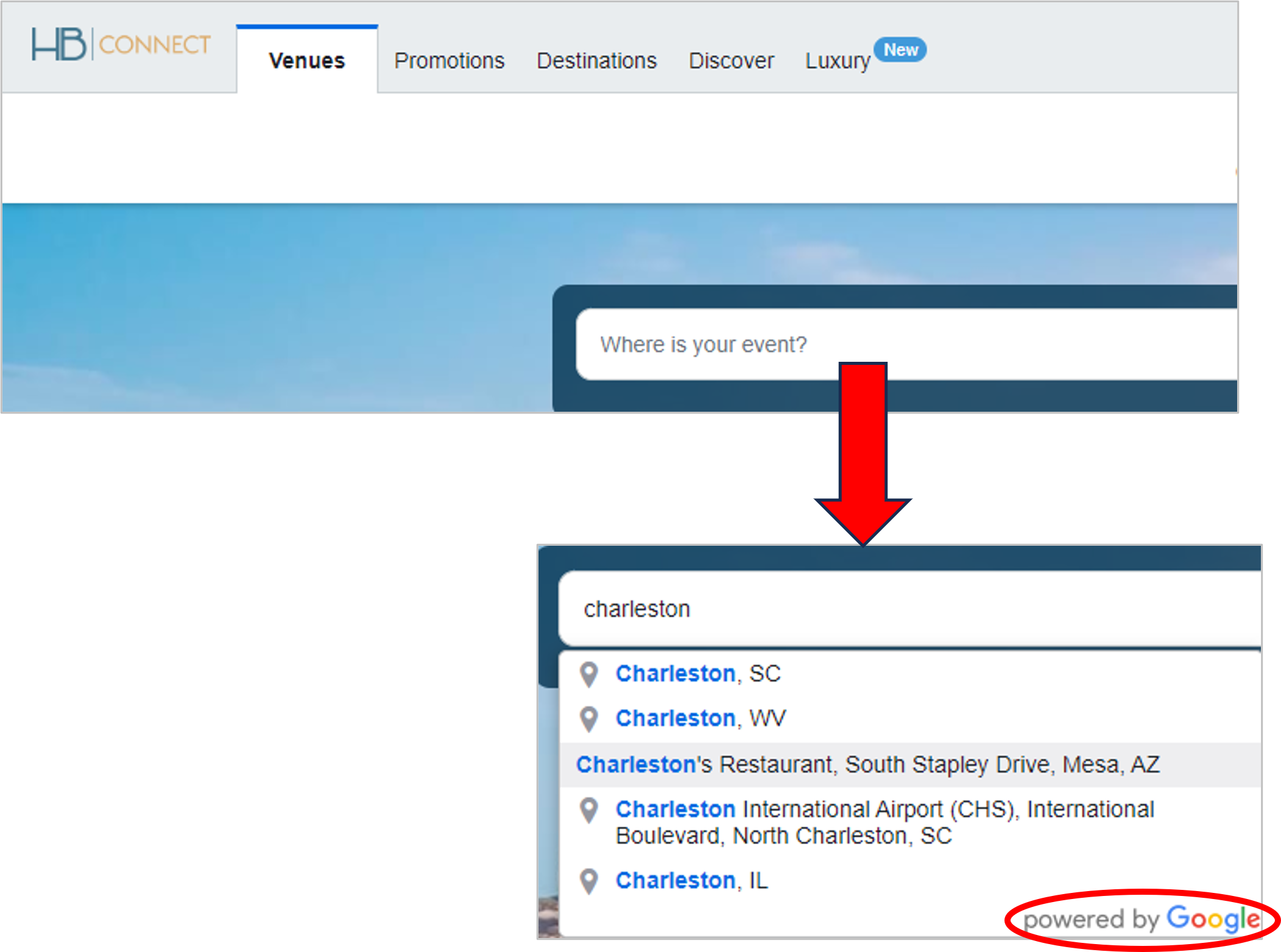Switch to the Promotions tab
1281x952 pixels.
click(x=450, y=61)
